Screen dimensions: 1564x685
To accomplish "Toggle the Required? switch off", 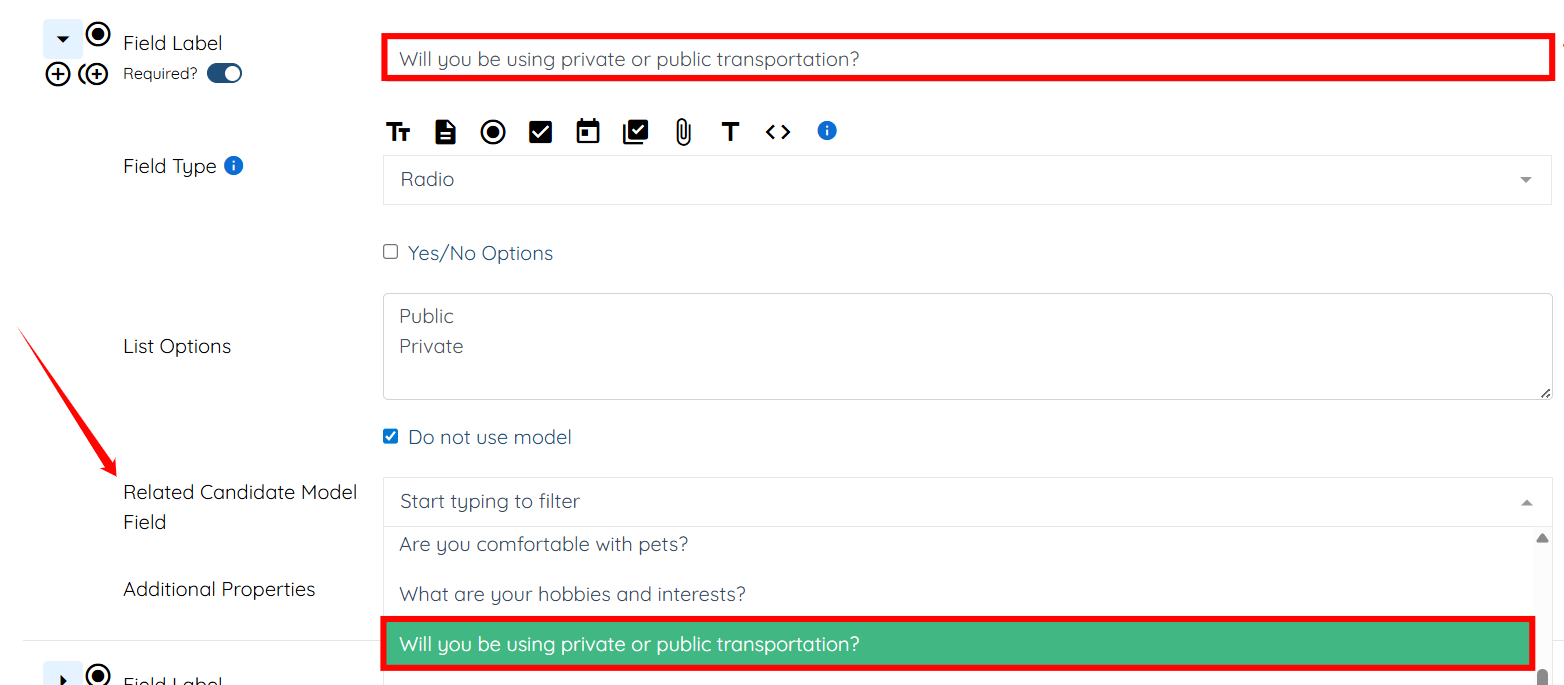I will tap(224, 74).
